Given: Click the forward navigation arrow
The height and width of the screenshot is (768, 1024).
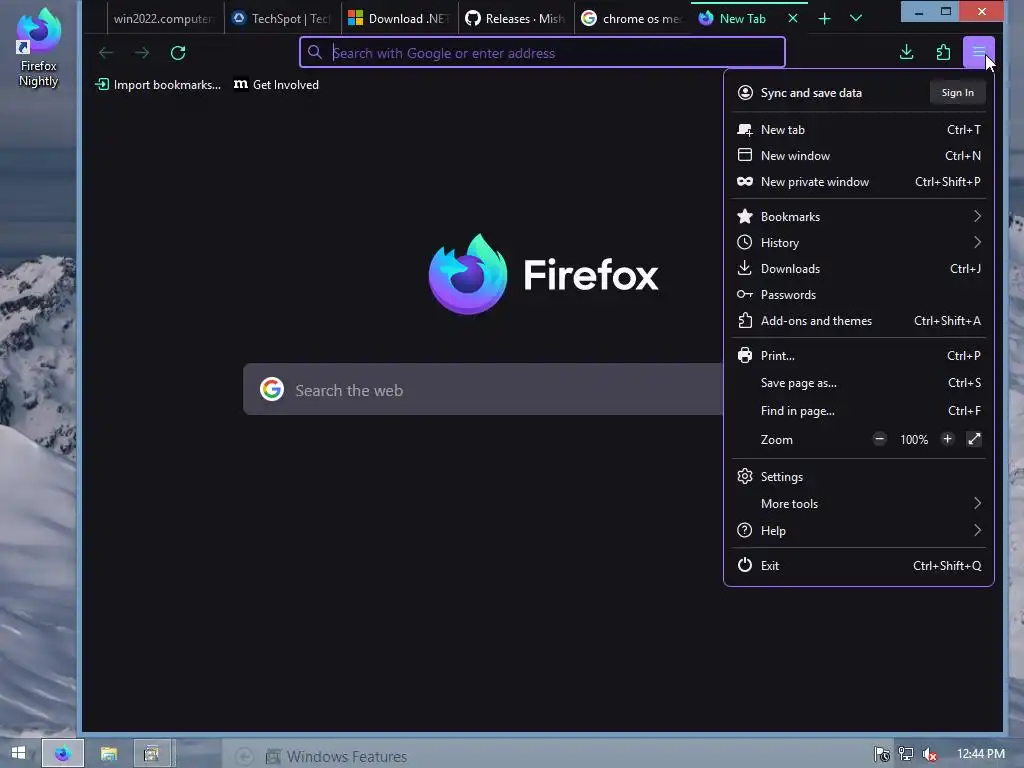Looking at the screenshot, I should [142, 53].
